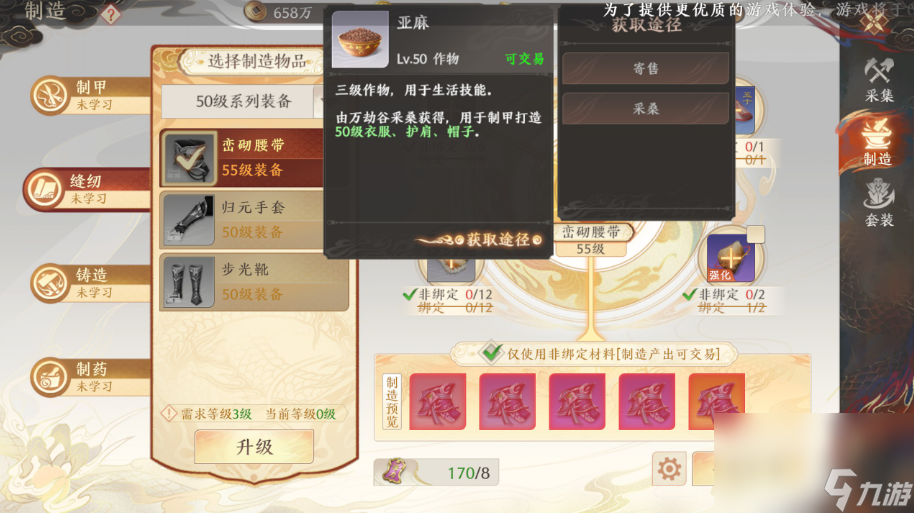Select the 套装 set icon

(878, 203)
